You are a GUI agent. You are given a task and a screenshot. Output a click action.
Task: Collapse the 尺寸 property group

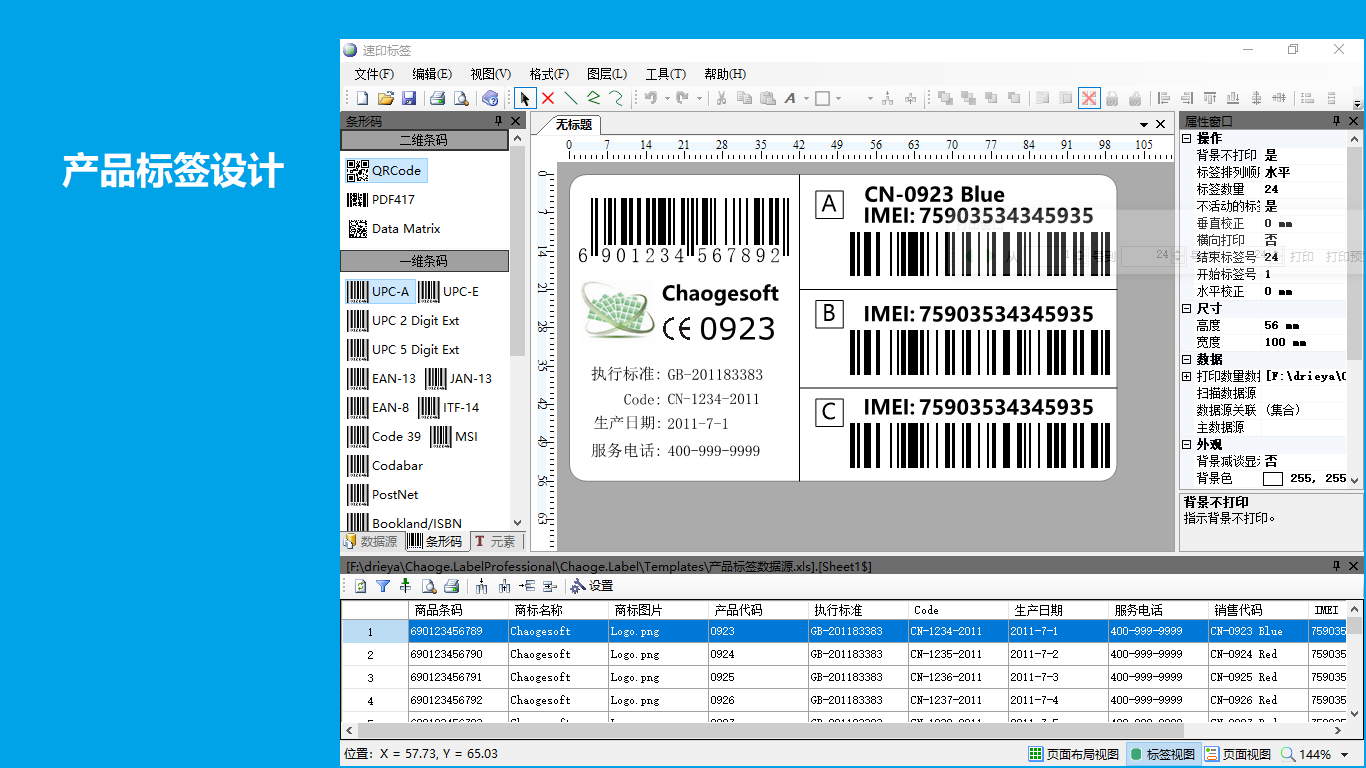1187,308
